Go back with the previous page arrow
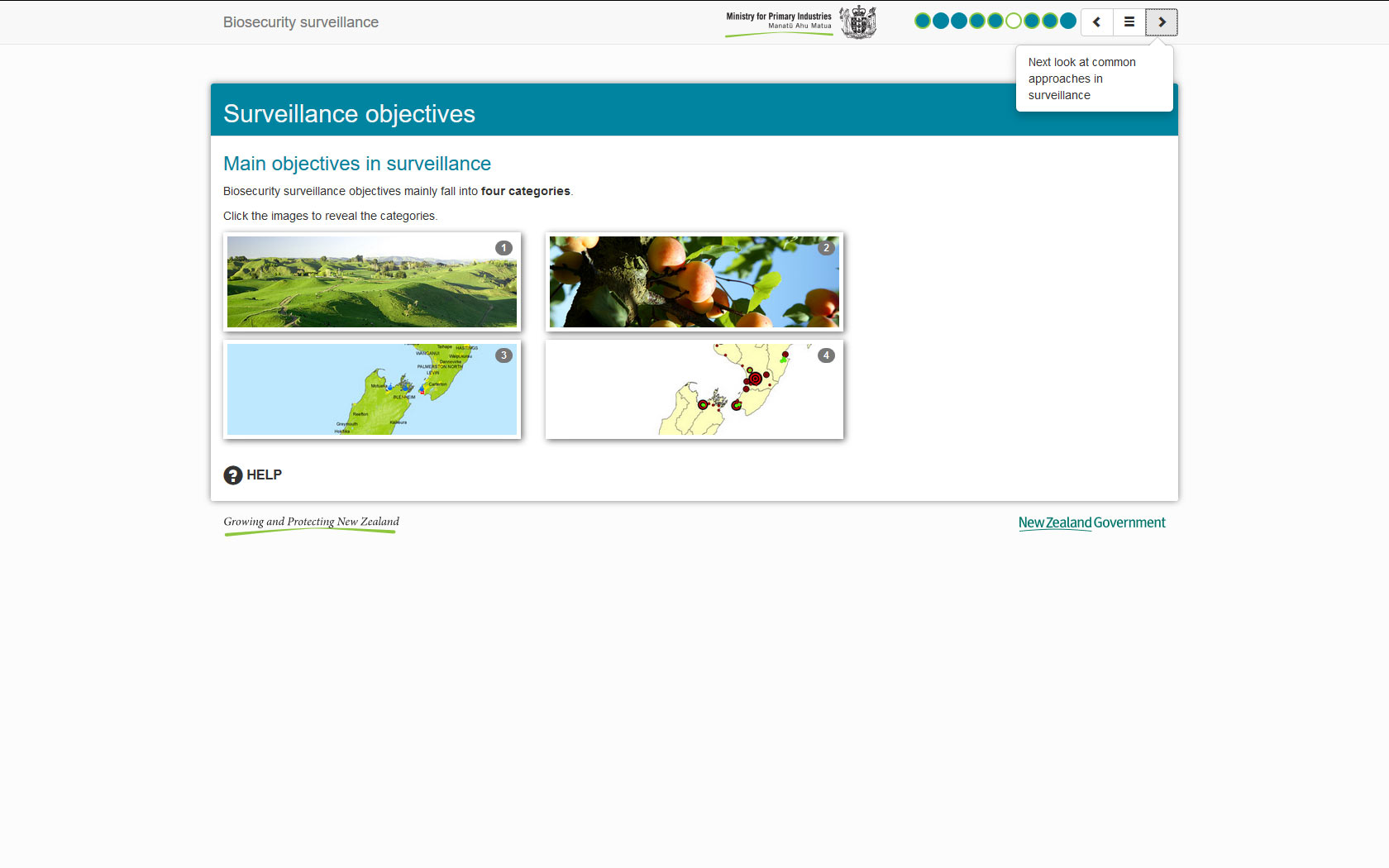This screenshot has height=868, width=1389. (1096, 22)
